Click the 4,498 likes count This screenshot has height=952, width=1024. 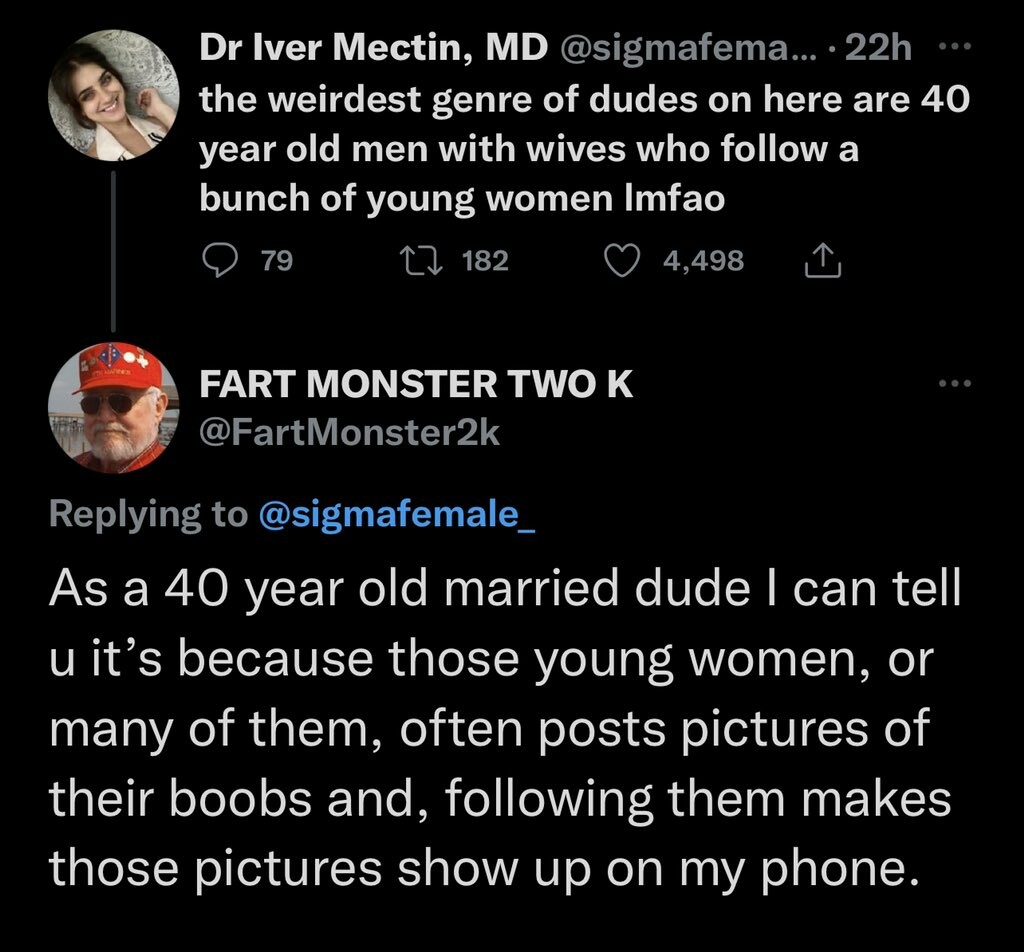(703, 262)
